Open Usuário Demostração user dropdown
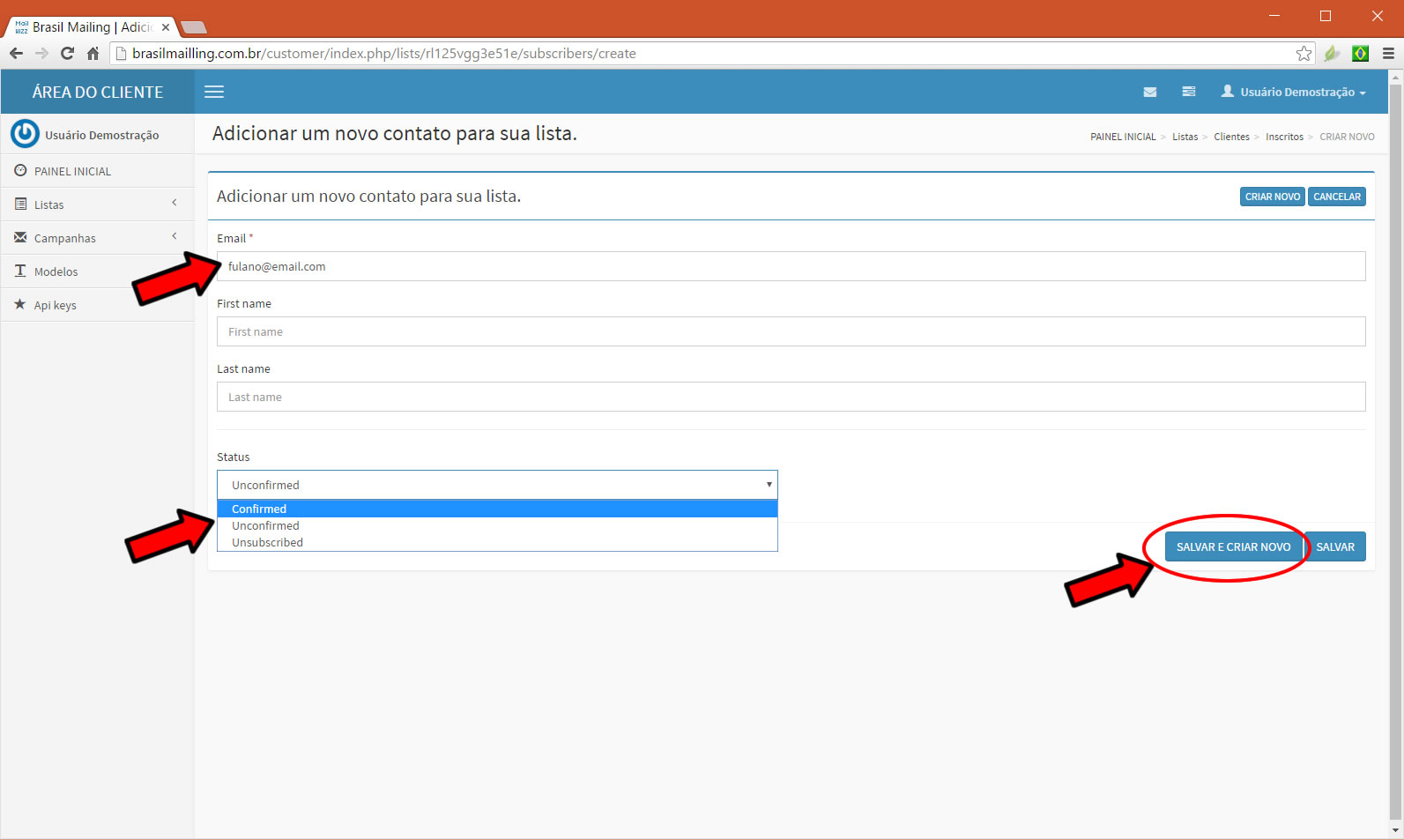The width and height of the screenshot is (1404, 840). (x=1293, y=92)
